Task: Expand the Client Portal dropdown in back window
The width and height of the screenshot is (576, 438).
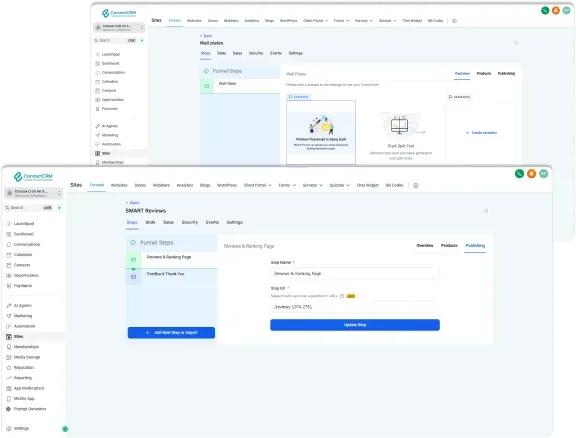Action: 327,21
